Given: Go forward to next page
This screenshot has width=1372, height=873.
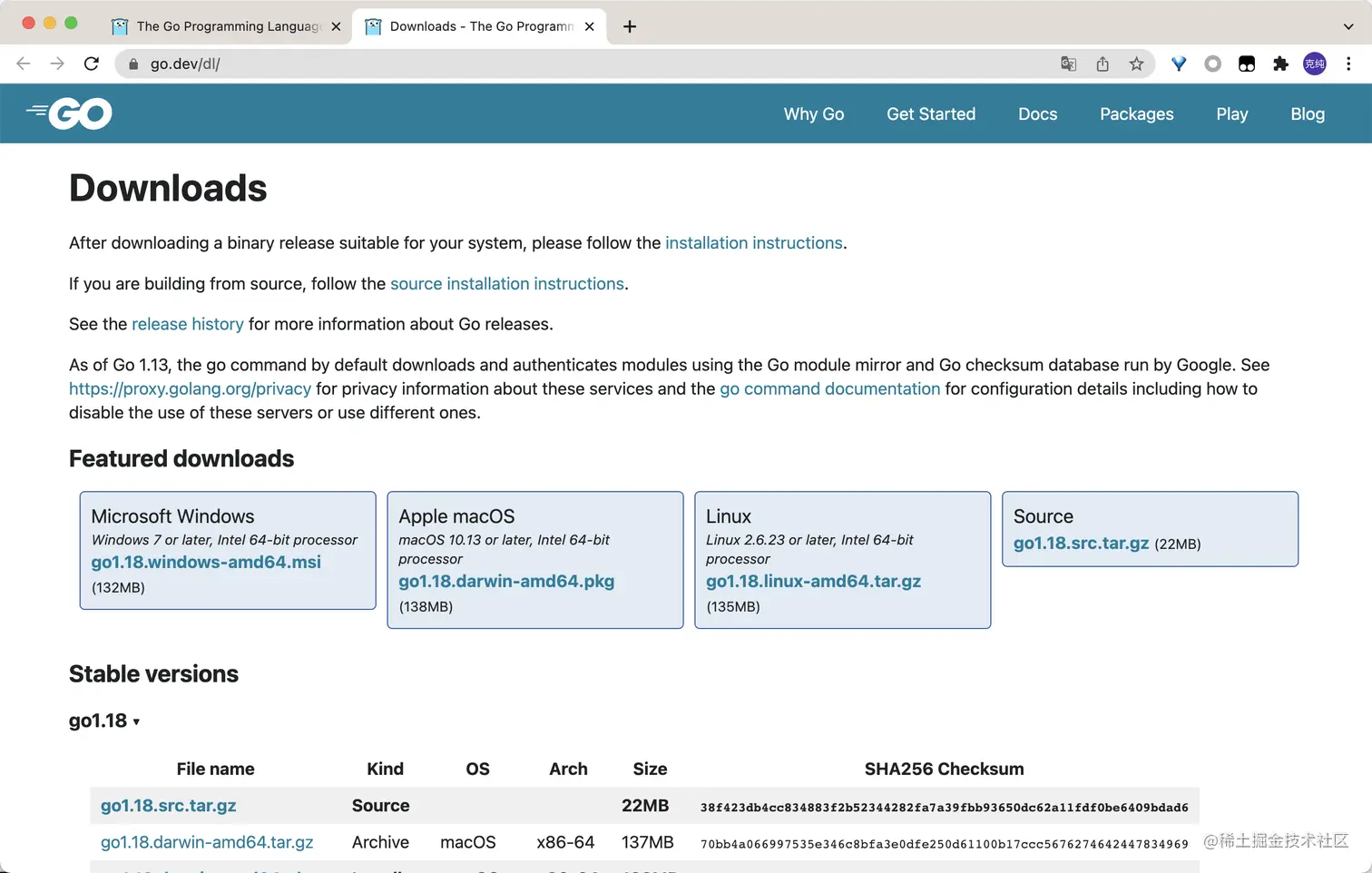Looking at the screenshot, I should point(57,64).
